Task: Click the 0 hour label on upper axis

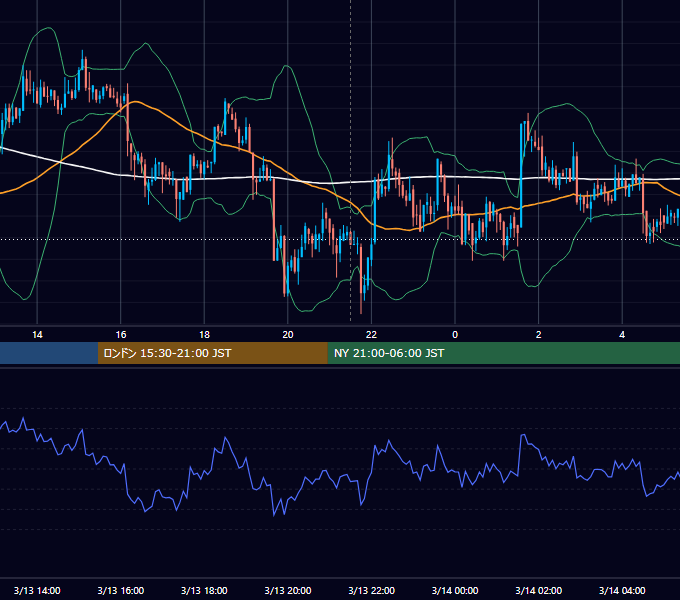Action: click(x=455, y=335)
